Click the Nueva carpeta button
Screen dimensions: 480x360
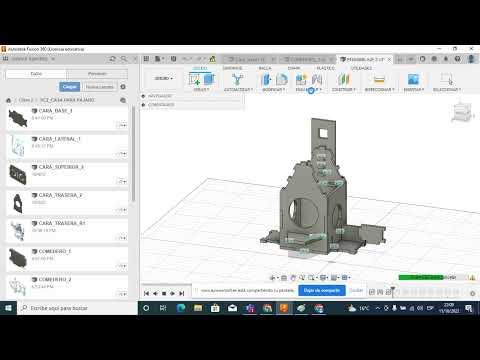99,87
